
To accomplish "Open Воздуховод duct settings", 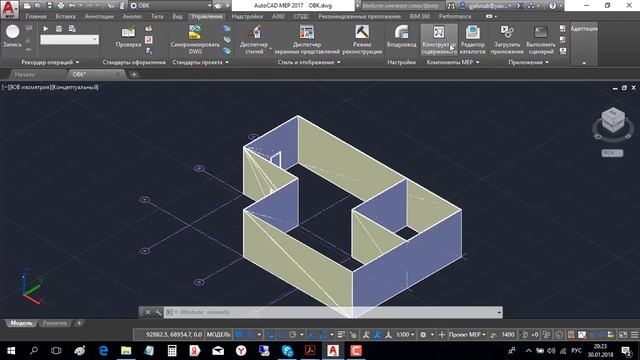I will [x=401, y=37].
